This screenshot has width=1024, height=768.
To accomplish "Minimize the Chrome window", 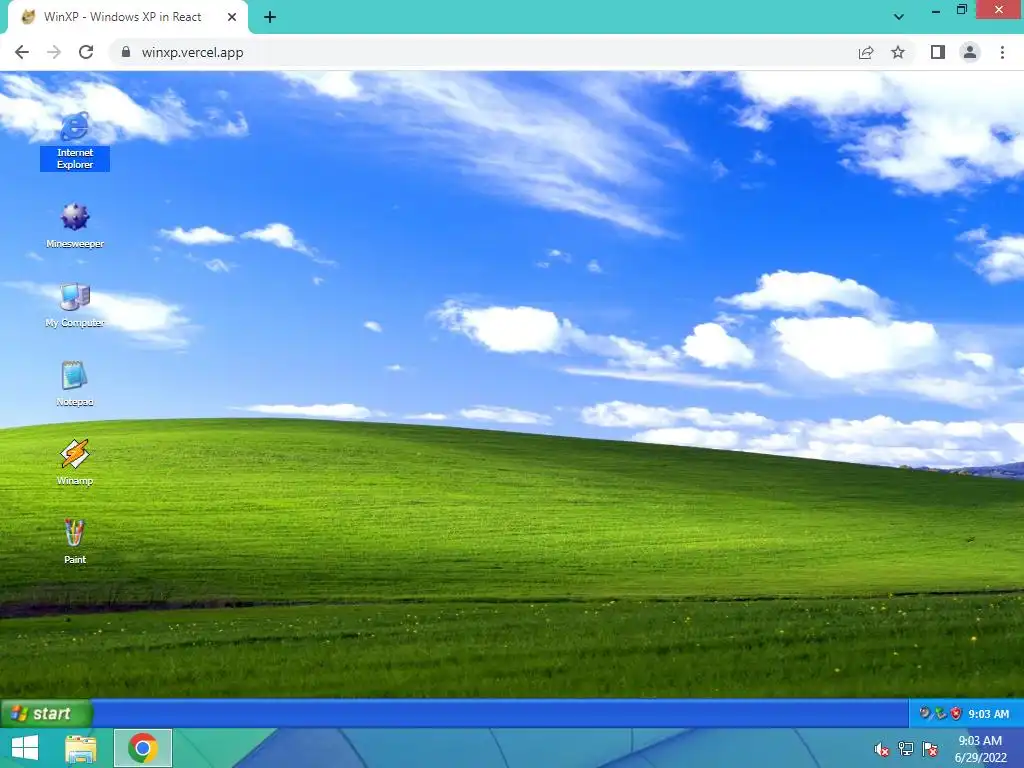I will (x=935, y=10).
